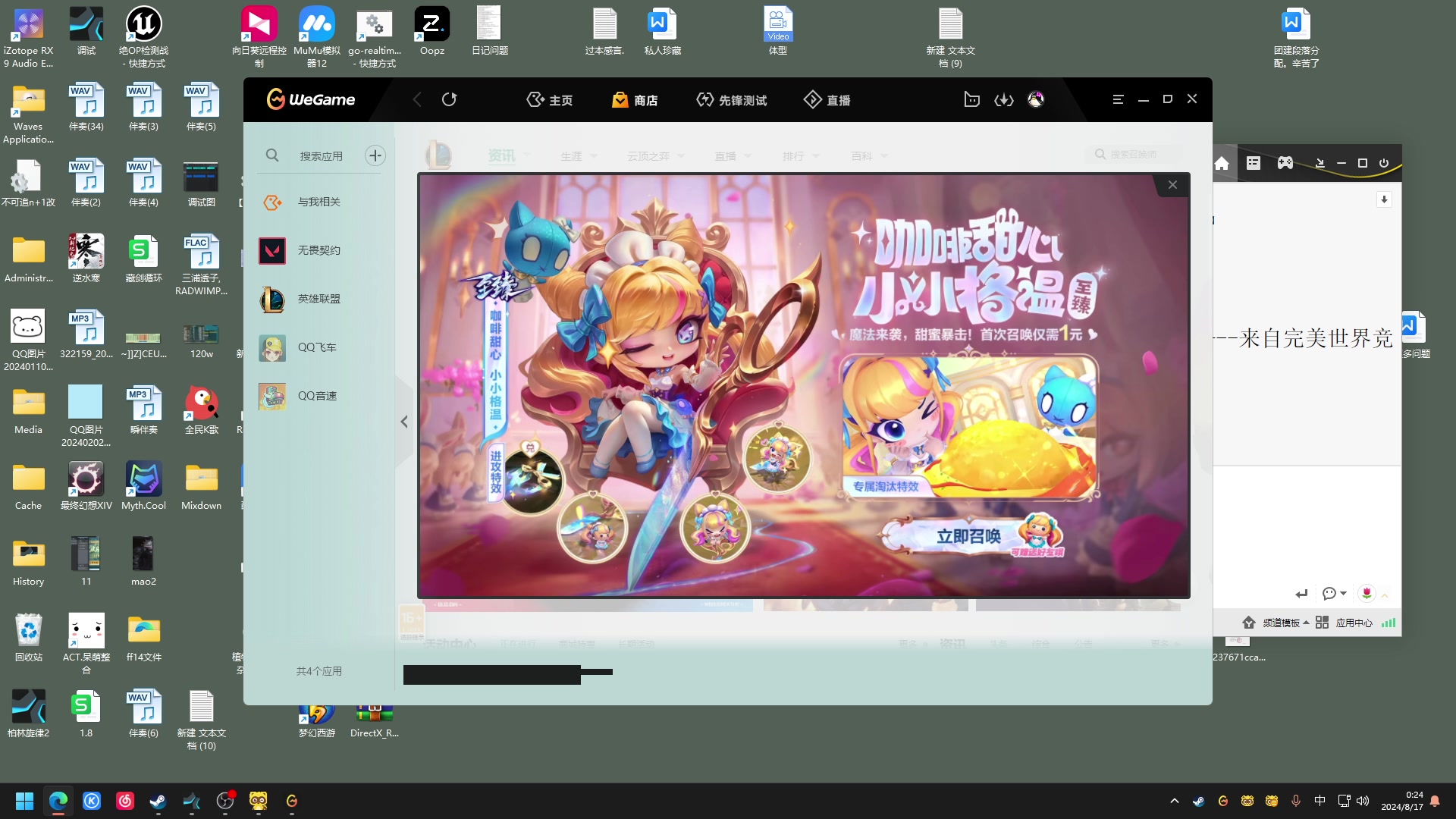Select 英雄联盟 in the app list
The width and height of the screenshot is (1456, 819).
coord(318,299)
